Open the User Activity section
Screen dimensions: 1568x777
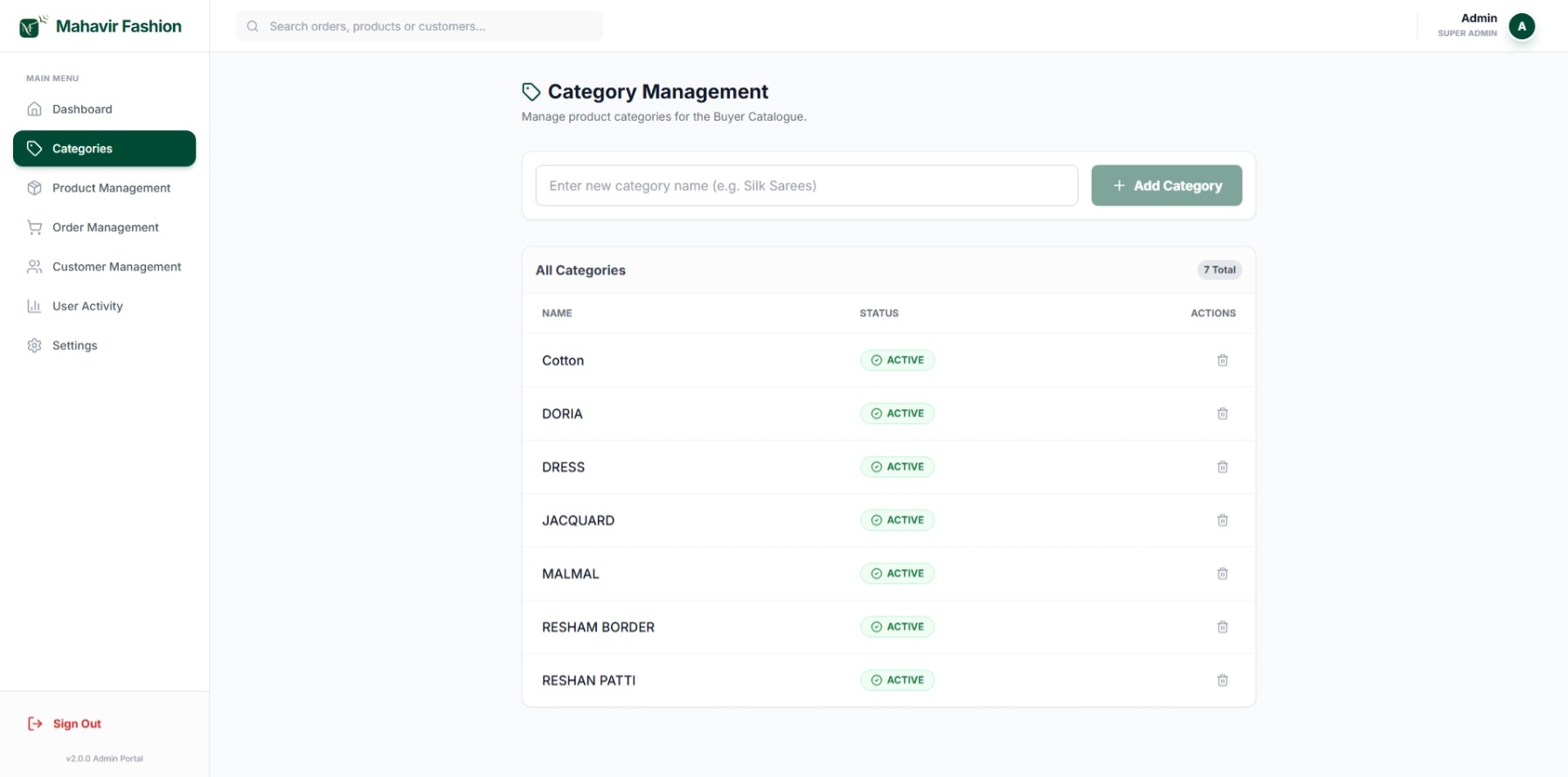point(87,306)
